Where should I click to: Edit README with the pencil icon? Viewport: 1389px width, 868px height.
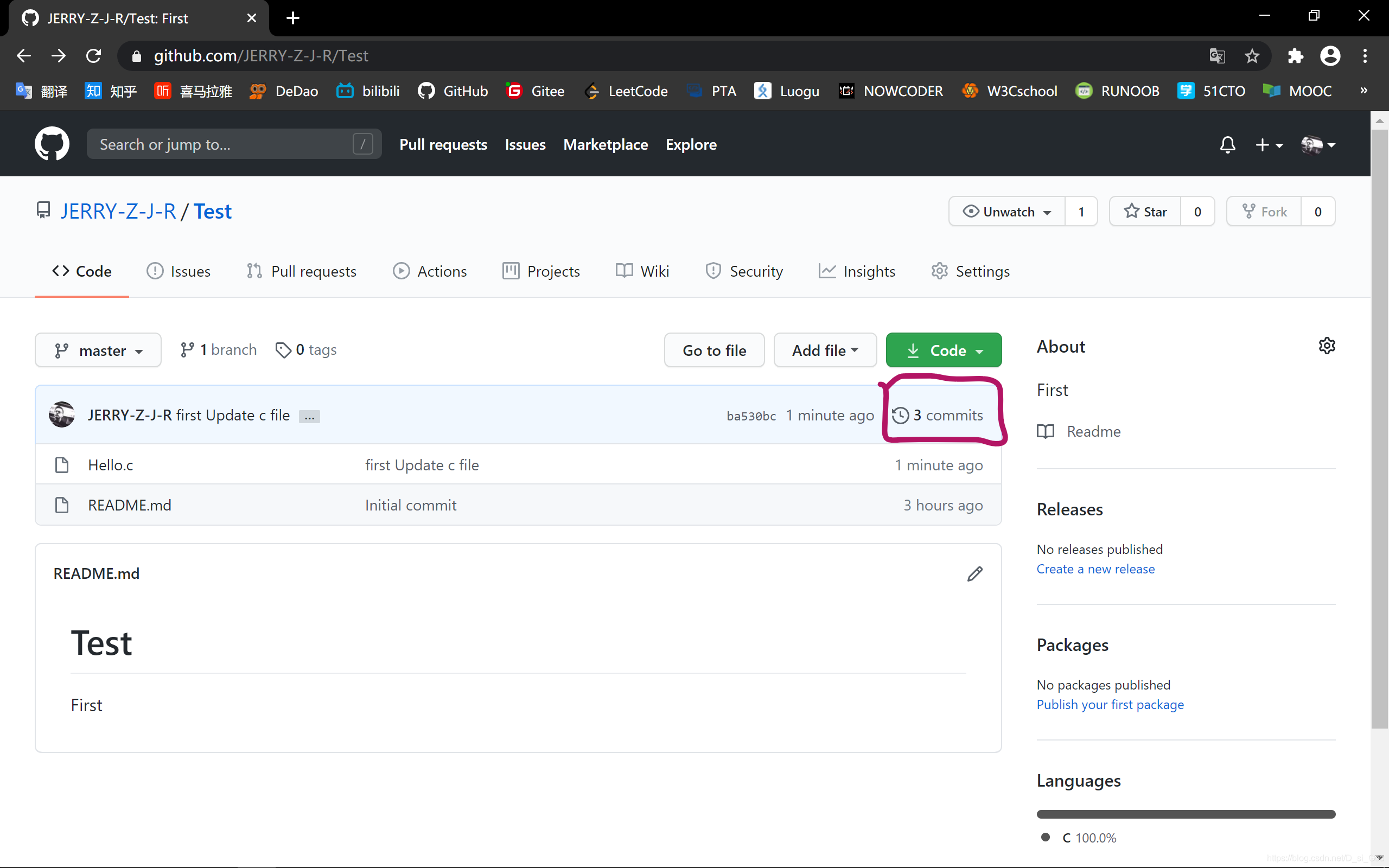(x=974, y=573)
